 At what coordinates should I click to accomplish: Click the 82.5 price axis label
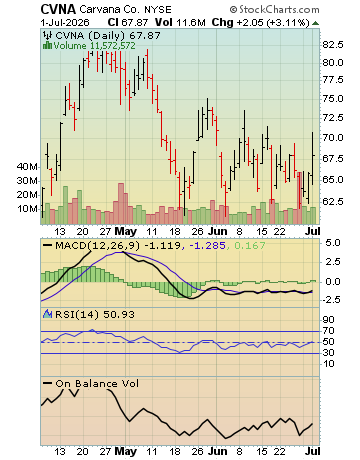333,44
